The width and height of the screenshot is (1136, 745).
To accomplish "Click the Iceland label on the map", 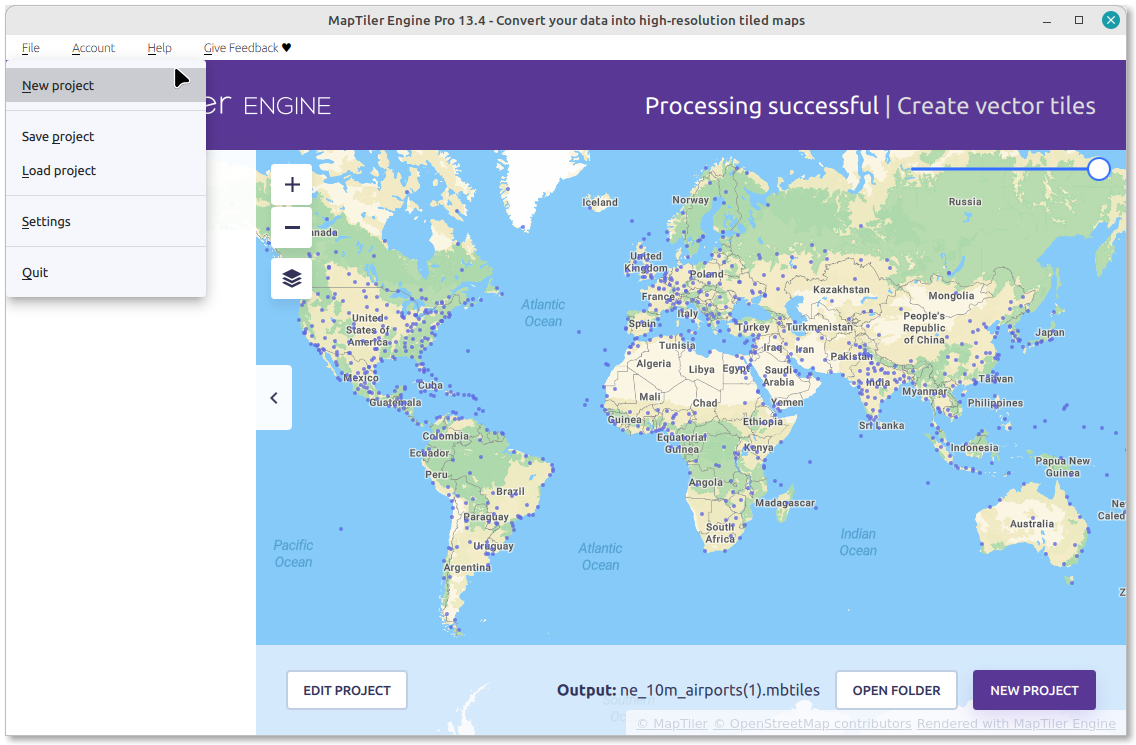I will 600,202.
